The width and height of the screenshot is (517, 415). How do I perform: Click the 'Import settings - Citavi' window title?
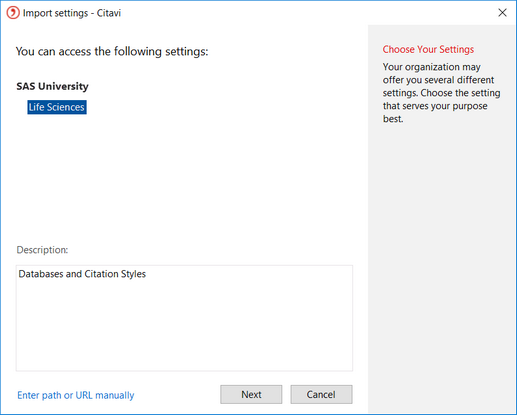72,13
